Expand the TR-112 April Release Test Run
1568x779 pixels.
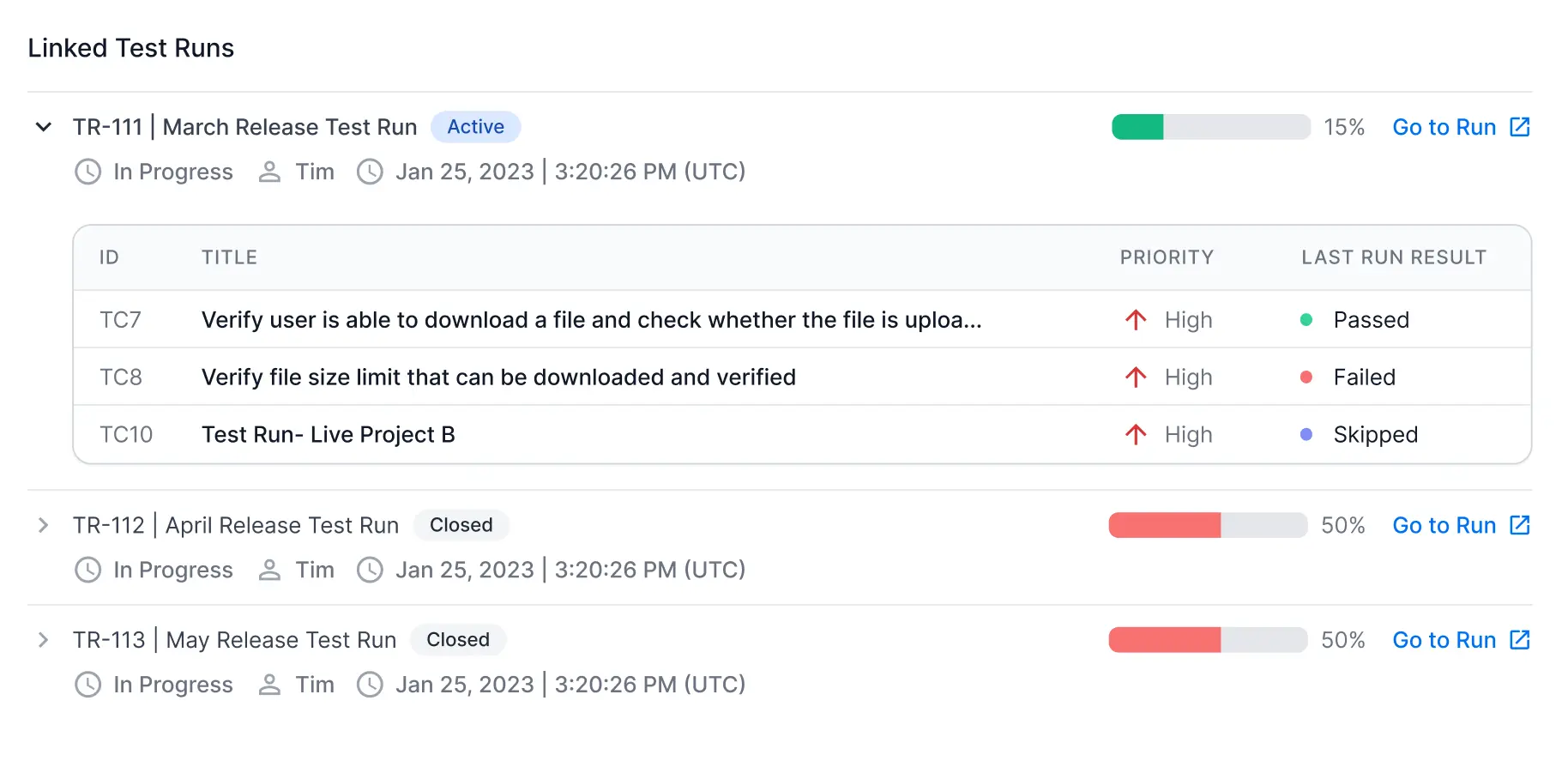(43, 525)
